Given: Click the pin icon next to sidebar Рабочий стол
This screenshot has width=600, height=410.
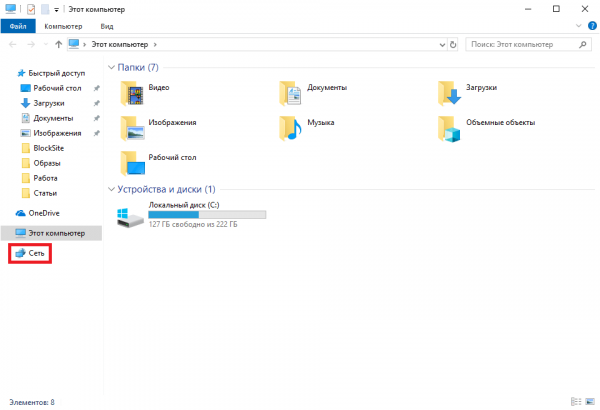Looking at the screenshot, I should point(97,88).
